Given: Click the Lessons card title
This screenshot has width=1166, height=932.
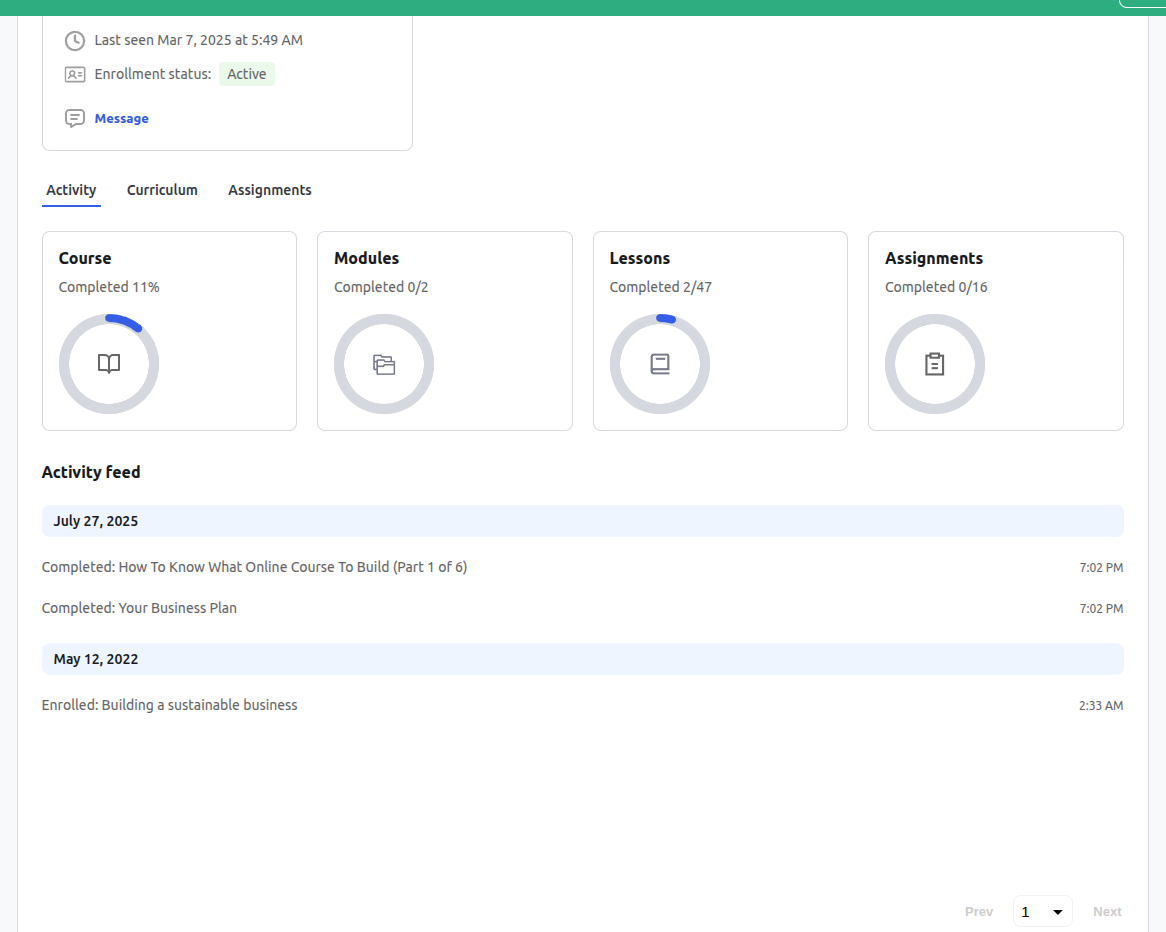Looking at the screenshot, I should click(640, 258).
